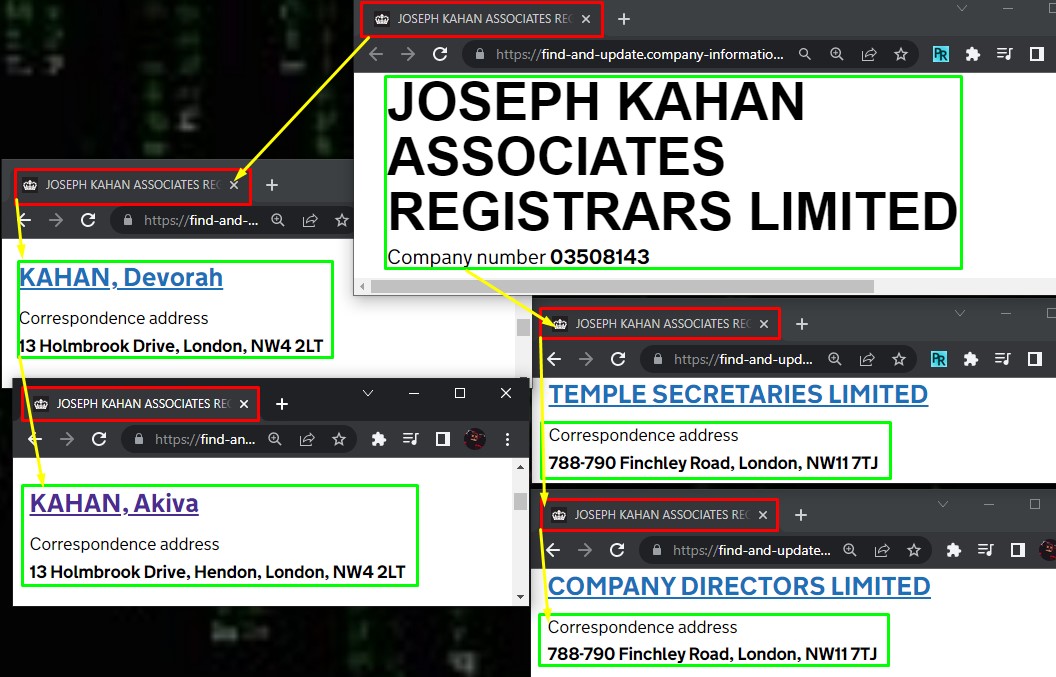Close the tab in Temple Secretaries window
The width and height of the screenshot is (1056, 677).
[764, 324]
